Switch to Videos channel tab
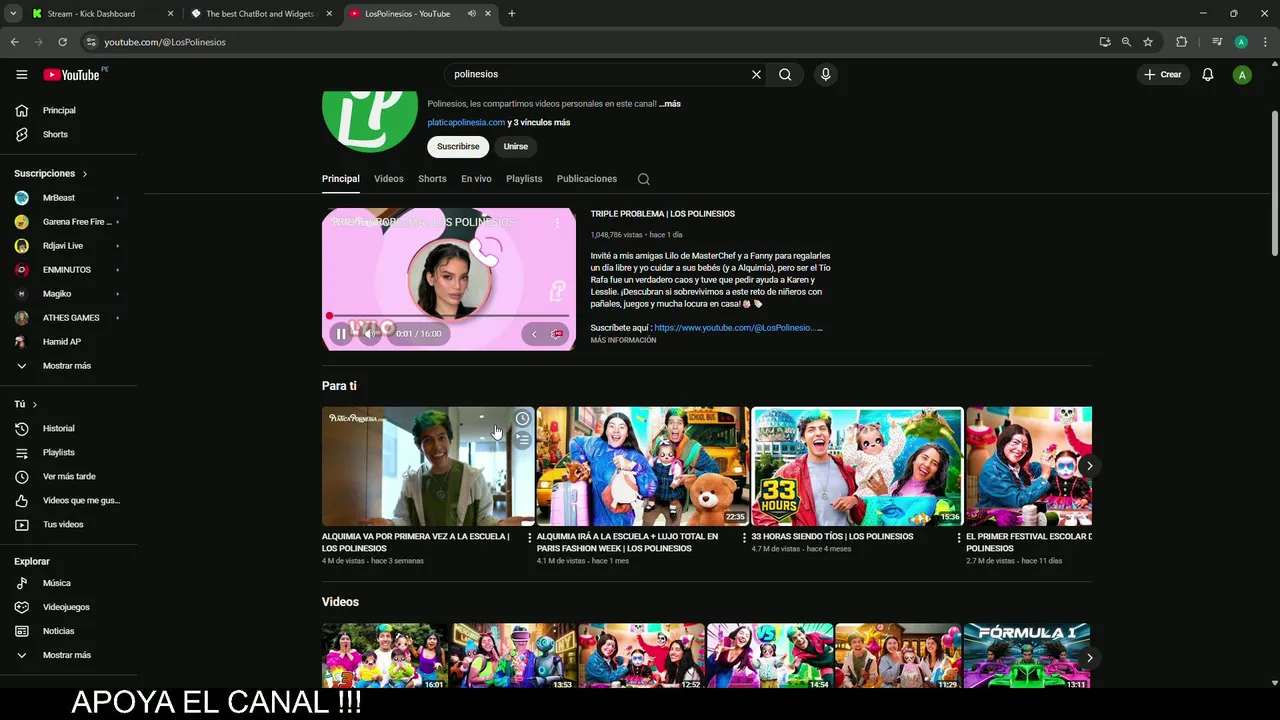This screenshot has height=720, width=1280. (x=389, y=179)
